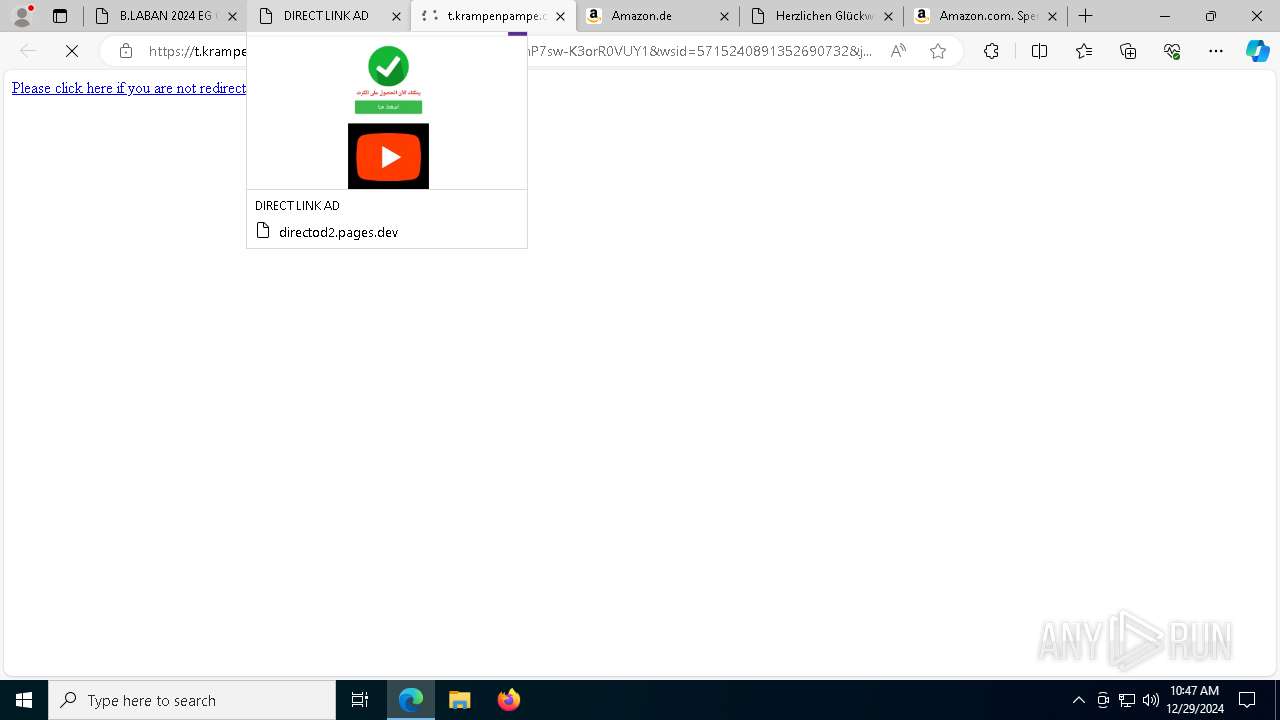Screen dimensions: 1280x720
Task: Switch to the Amazon.de tab
Action: coord(657,16)
